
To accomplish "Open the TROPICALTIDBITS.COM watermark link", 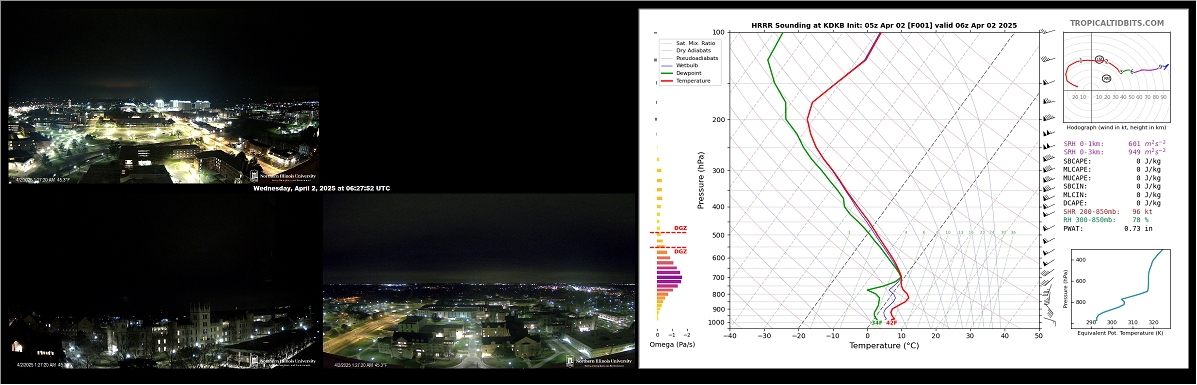I will 1117,24.
